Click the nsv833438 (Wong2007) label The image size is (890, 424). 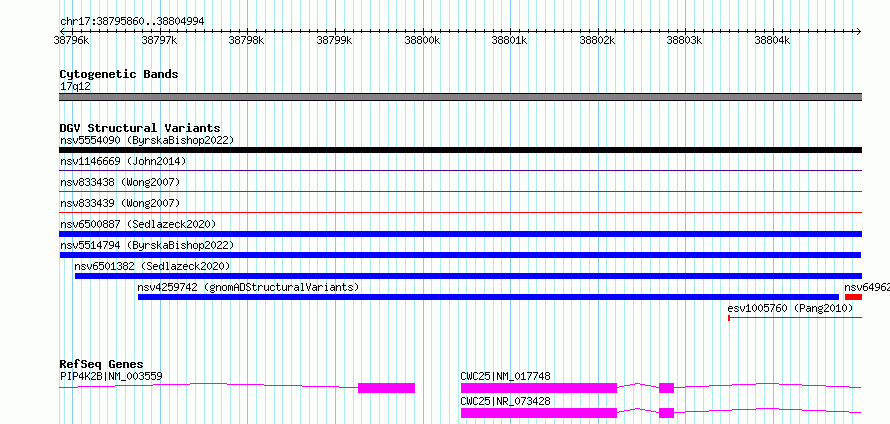tap(120, 182)
